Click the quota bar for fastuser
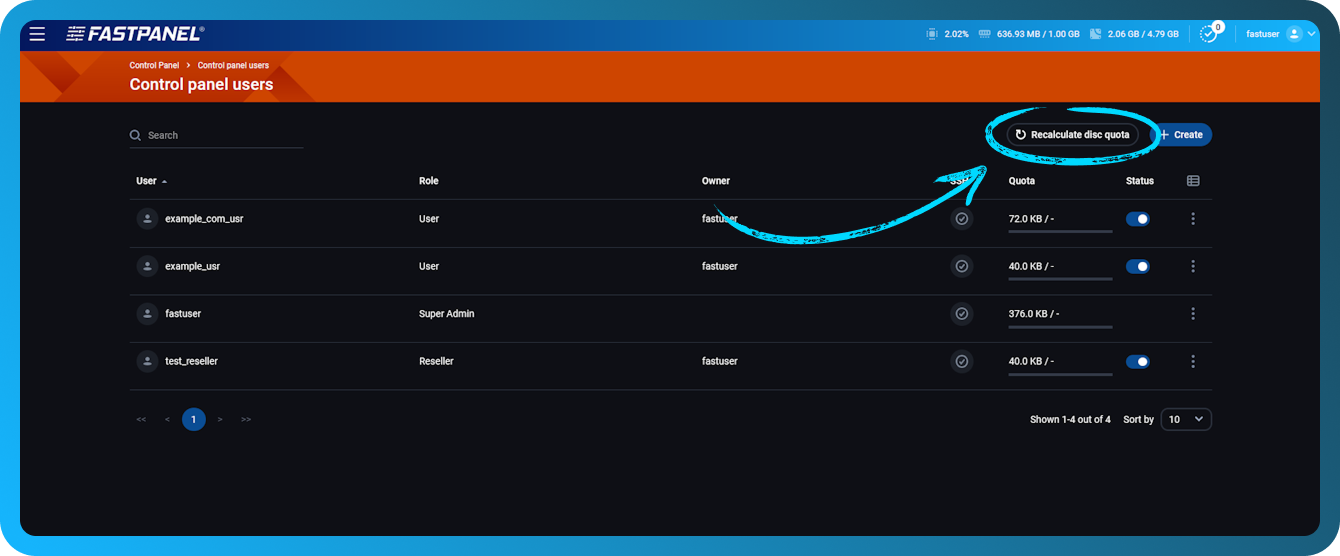The height and width of the screenshot is (556, 1340). (x=1060, y=326)
